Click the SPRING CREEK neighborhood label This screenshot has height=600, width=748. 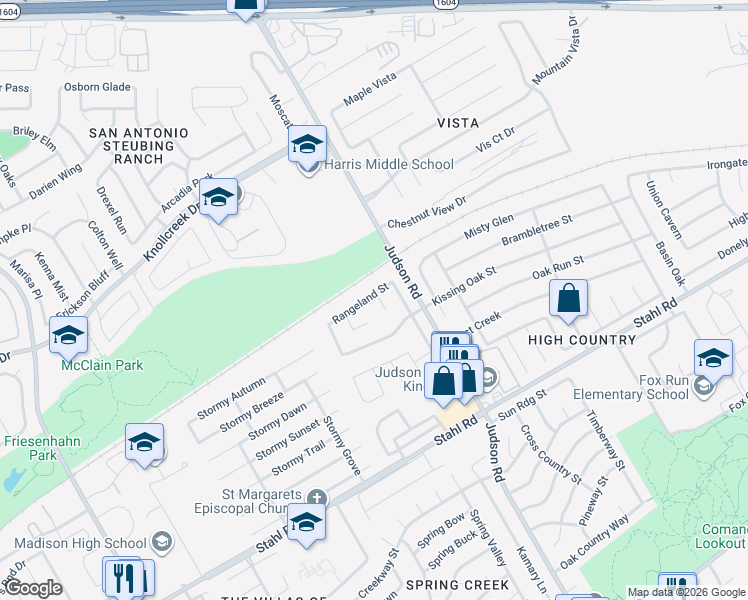457,585
